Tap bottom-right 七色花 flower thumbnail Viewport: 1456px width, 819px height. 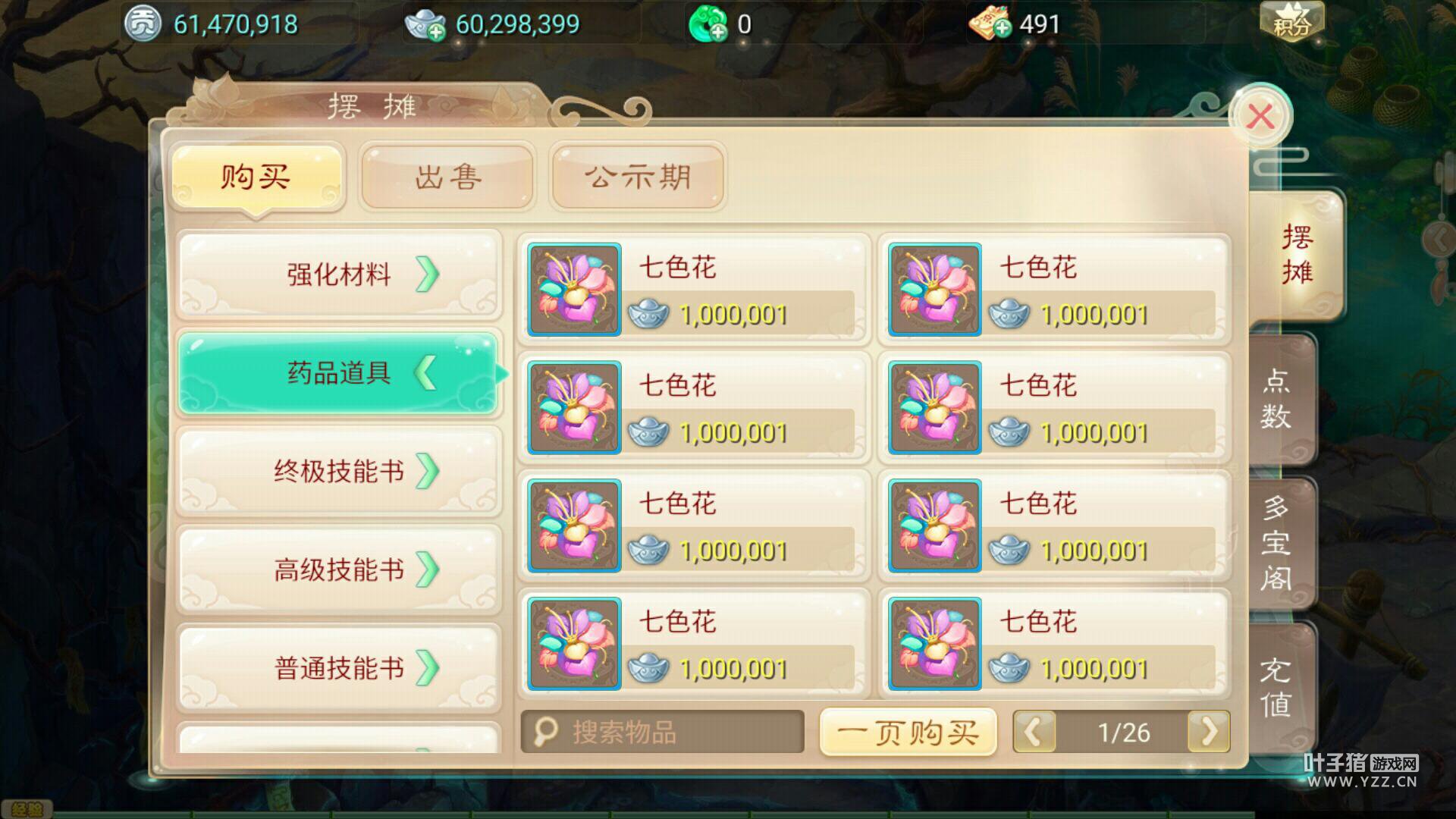(x=934, y=644)
